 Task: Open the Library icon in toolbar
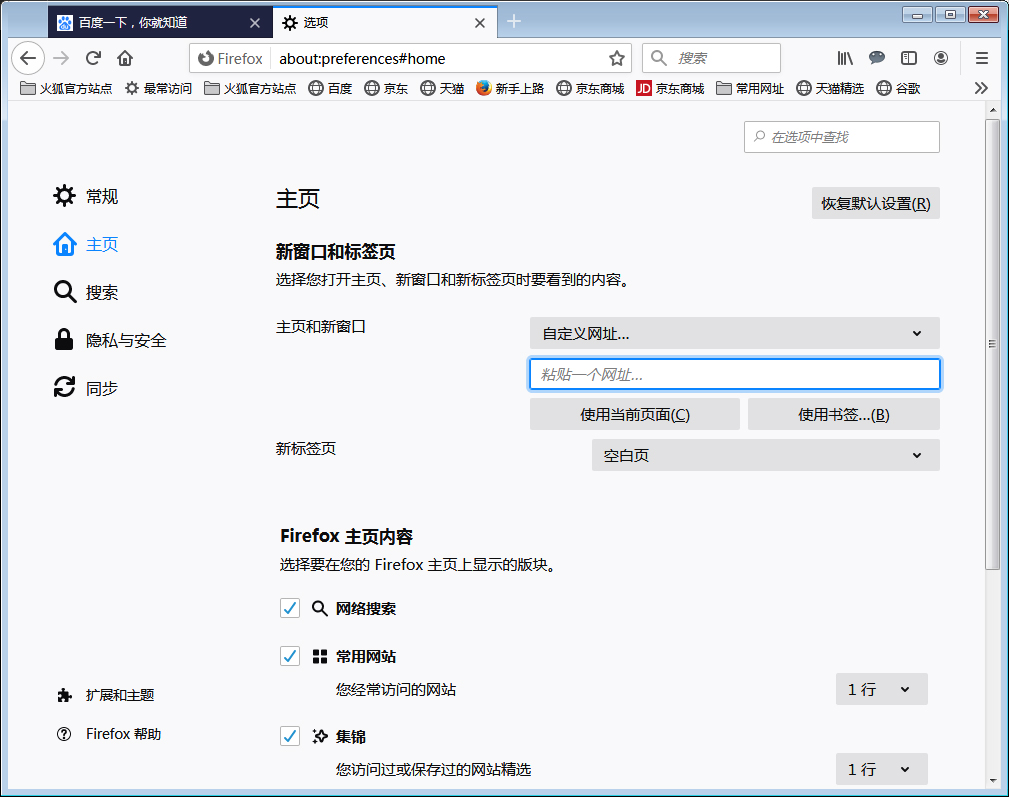(x=845, y=58)
